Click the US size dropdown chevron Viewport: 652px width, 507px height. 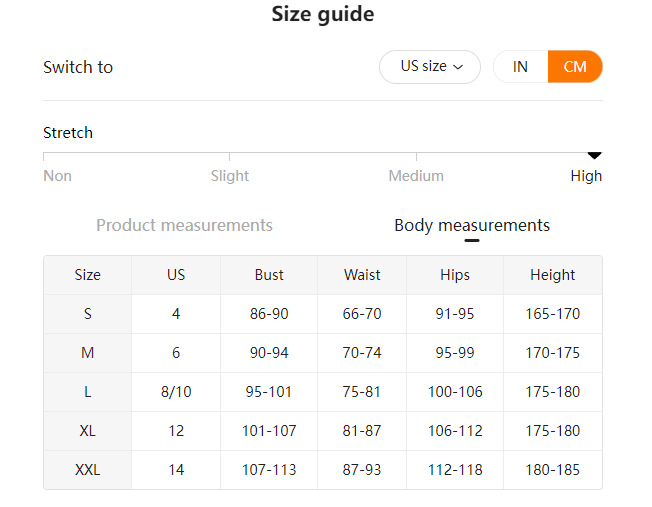[x=459, y=67]
